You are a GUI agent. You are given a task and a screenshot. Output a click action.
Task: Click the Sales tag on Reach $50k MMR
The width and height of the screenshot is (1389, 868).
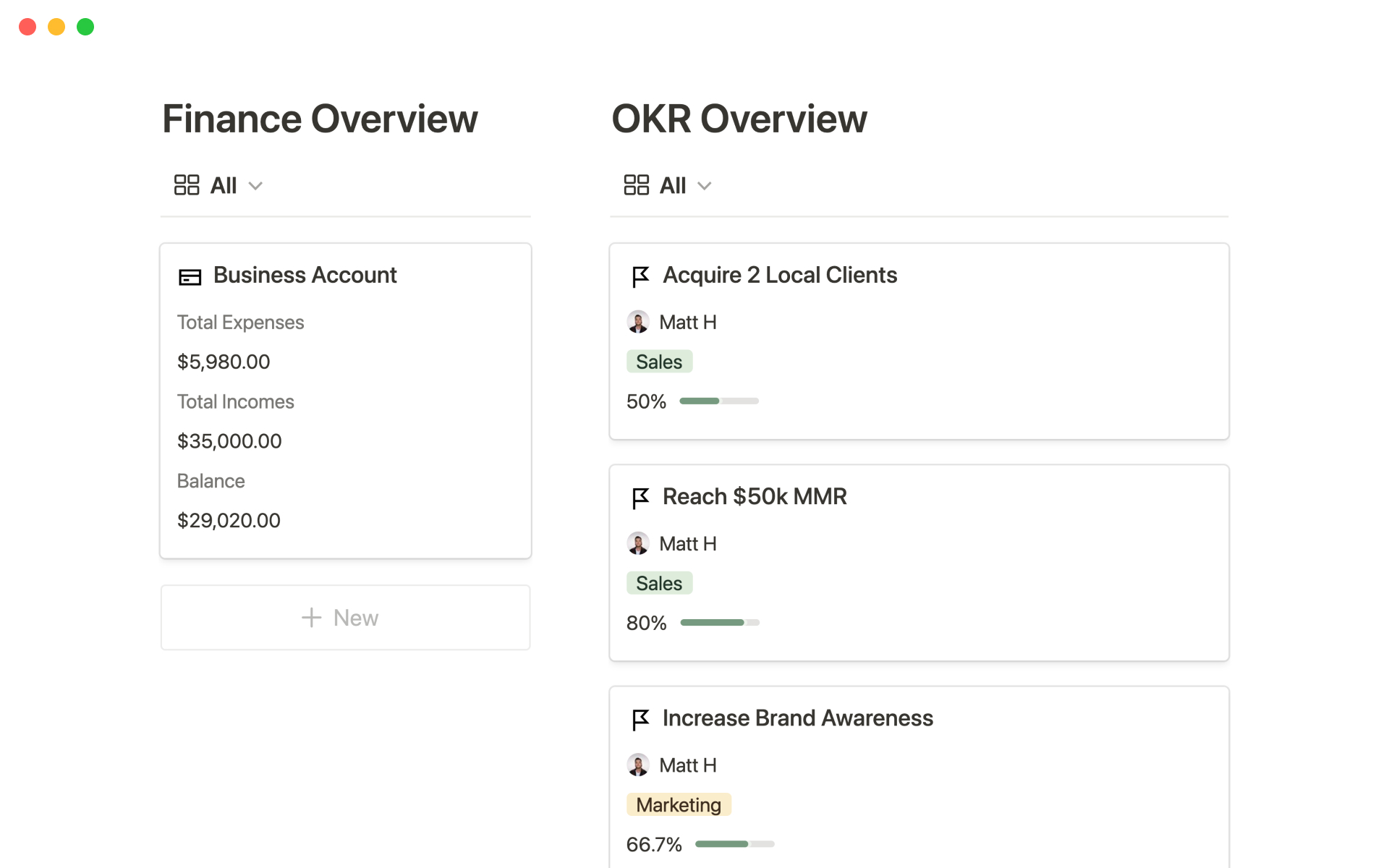coord(659,583)
